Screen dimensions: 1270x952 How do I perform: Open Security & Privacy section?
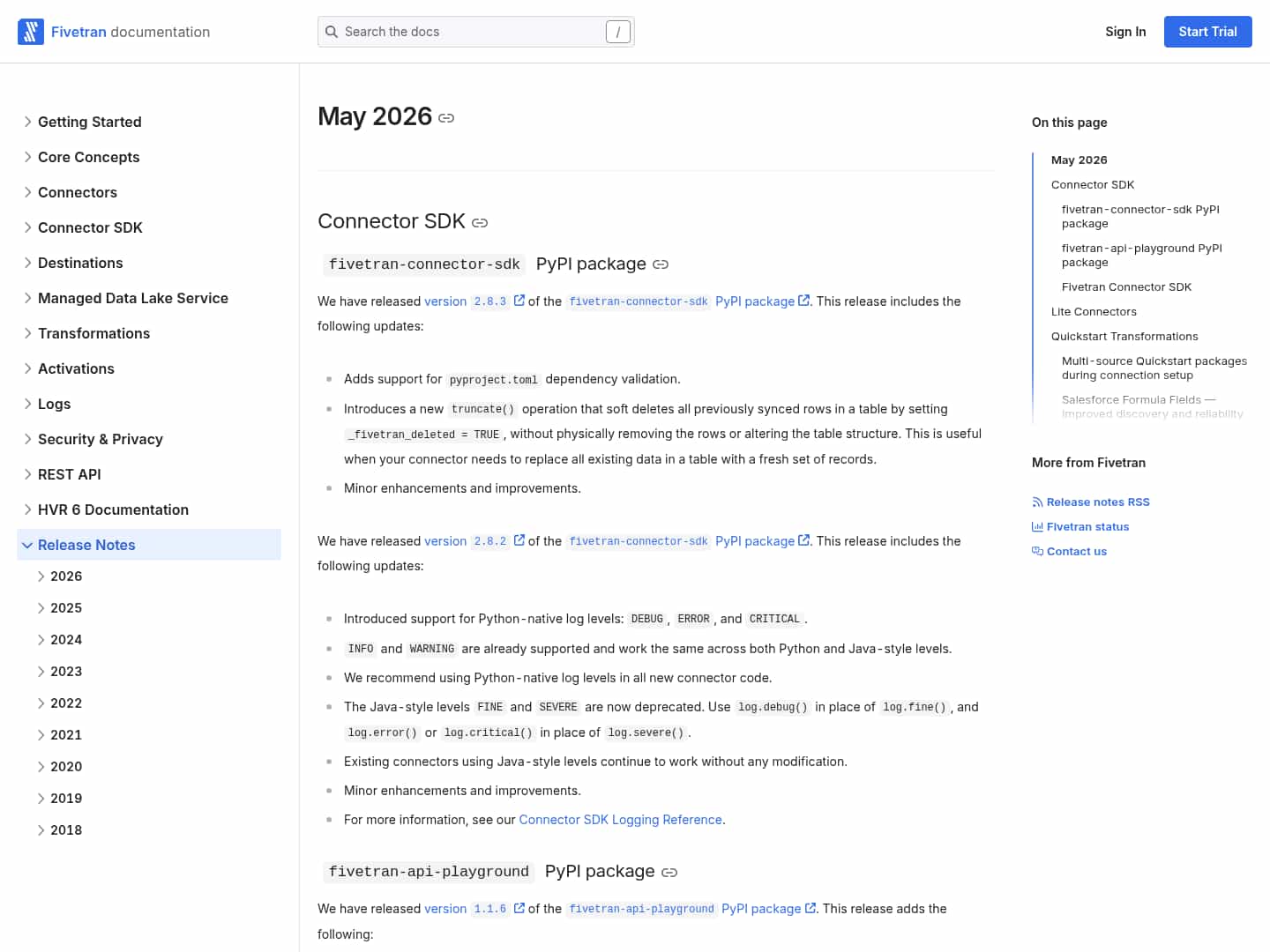pos(101,439)
